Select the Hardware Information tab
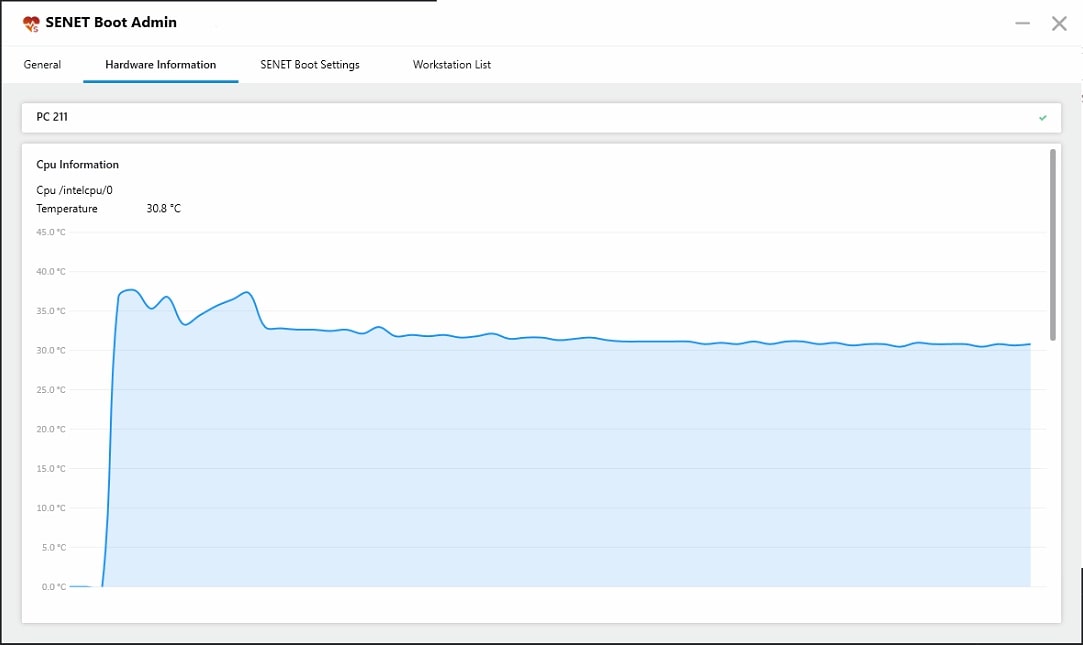The height and width of the screenshot is (645, 1083). click(160, 64)
